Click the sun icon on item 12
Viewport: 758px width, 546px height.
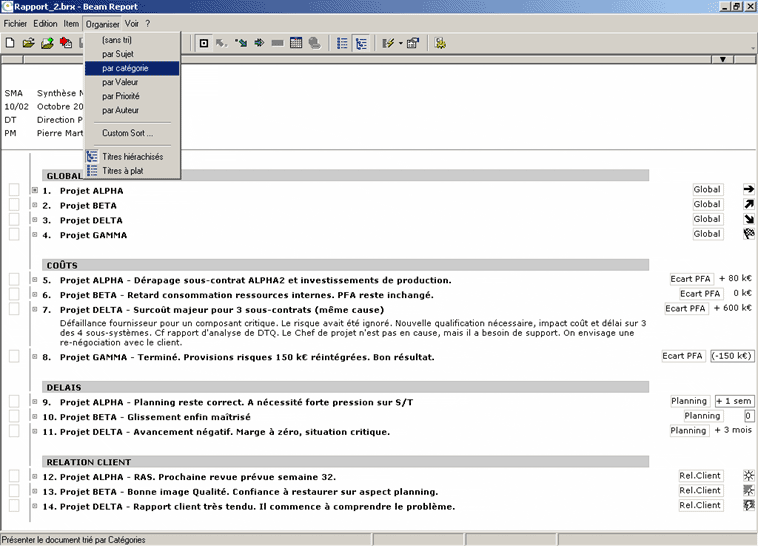(x=747, y=476)
